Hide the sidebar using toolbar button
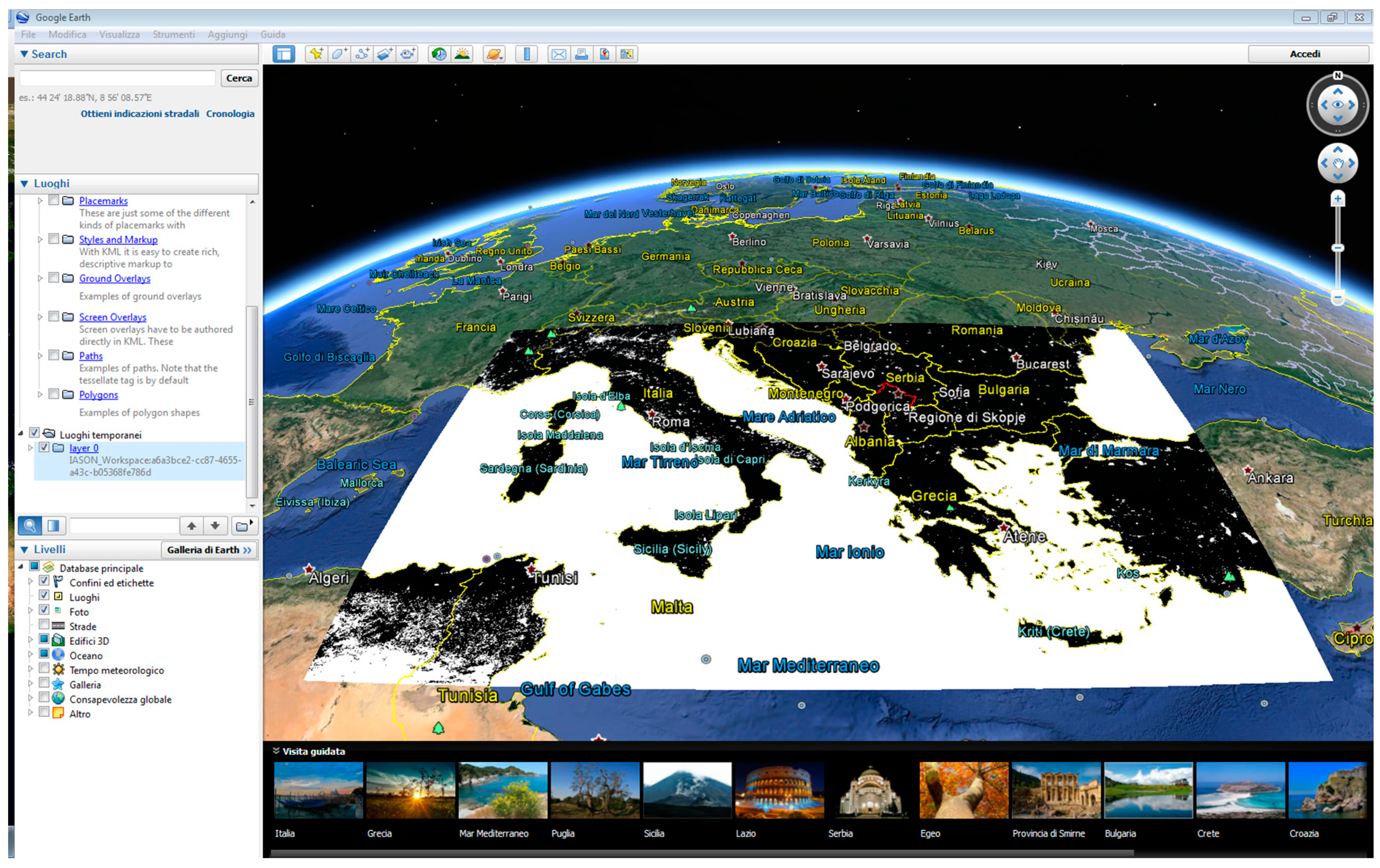The height and width of the screenshot is (868, 1380). point(284,54)
